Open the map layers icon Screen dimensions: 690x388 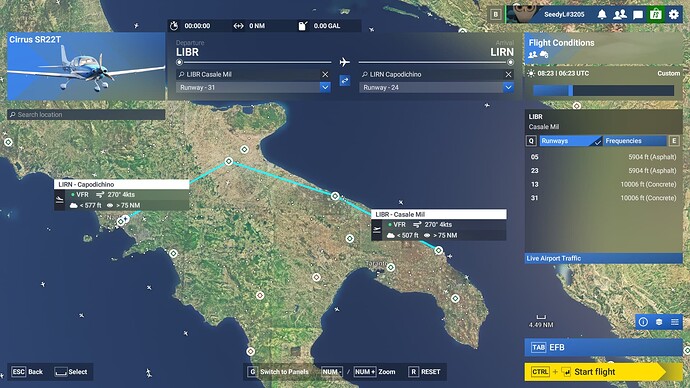click(659, 322)
